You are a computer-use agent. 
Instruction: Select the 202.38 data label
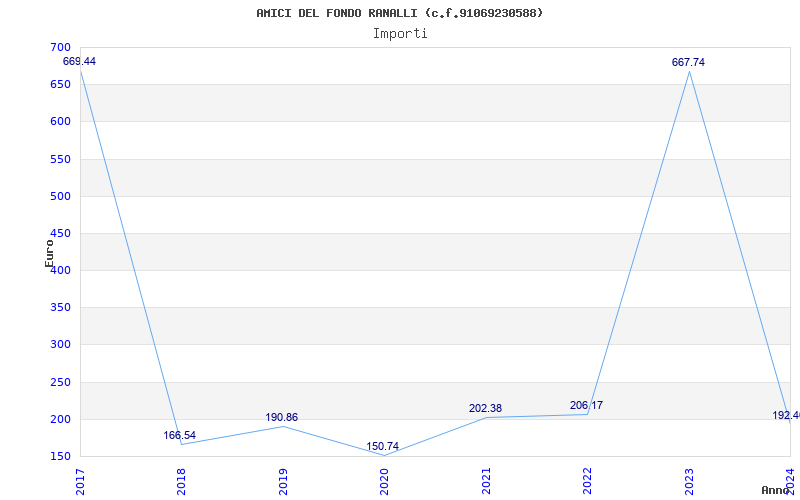tap(485, 408)
